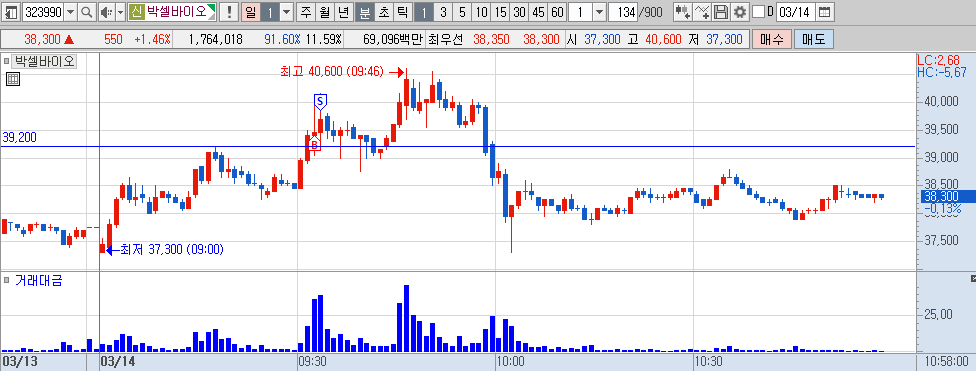Choose the 60-minute interval button
This screenshot has width=976, height=371.
[557, 12]
